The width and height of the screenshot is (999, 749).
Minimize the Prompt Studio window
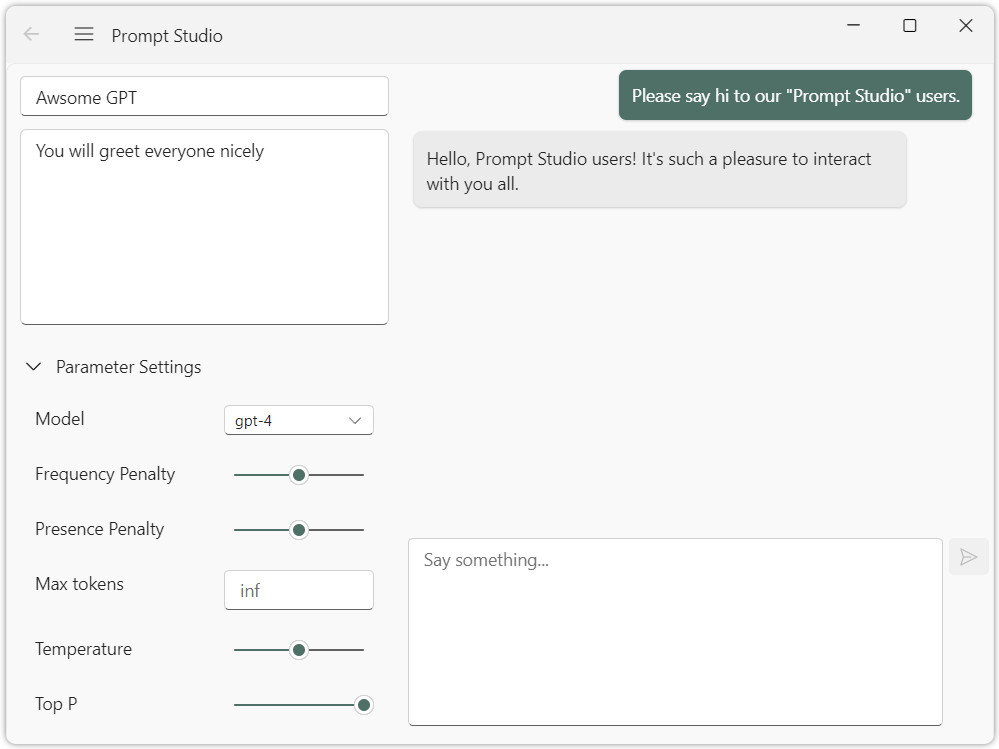pyautogui.click(x=854, y=26)
